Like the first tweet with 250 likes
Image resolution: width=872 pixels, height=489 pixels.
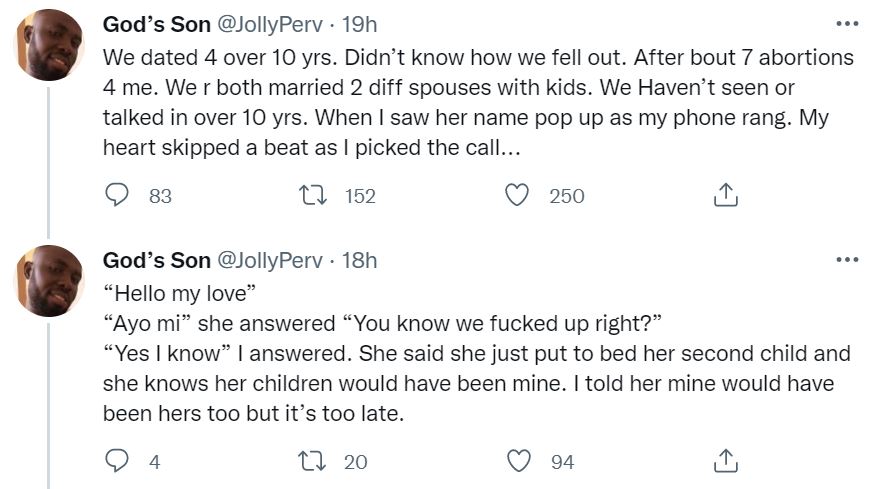point(517,196)
